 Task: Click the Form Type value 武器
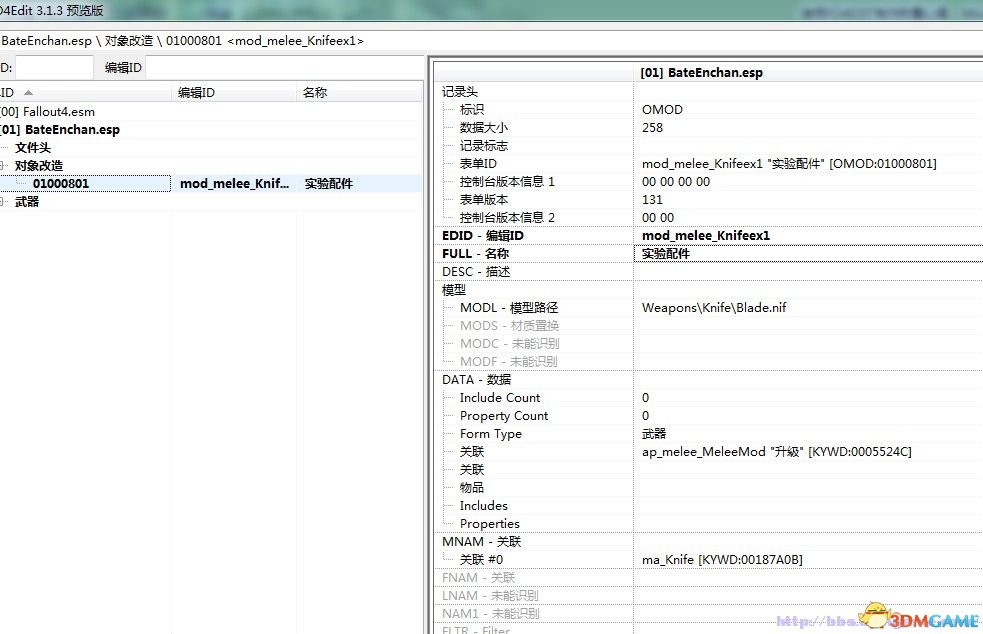coord(654,434)
